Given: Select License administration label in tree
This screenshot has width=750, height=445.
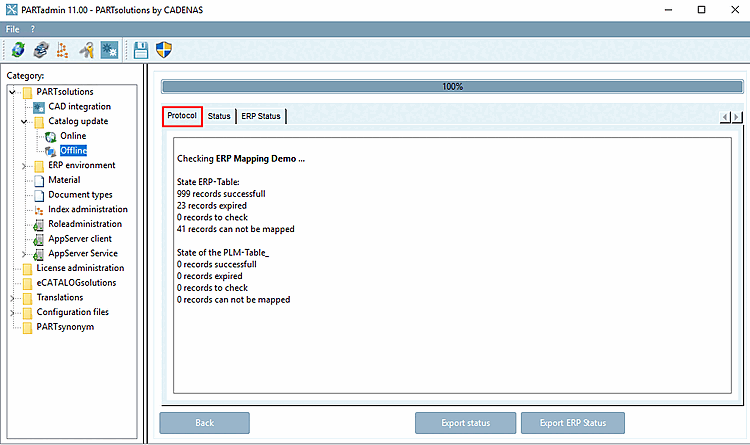Looking at the screenshot, I should click(x=80, y=268).
